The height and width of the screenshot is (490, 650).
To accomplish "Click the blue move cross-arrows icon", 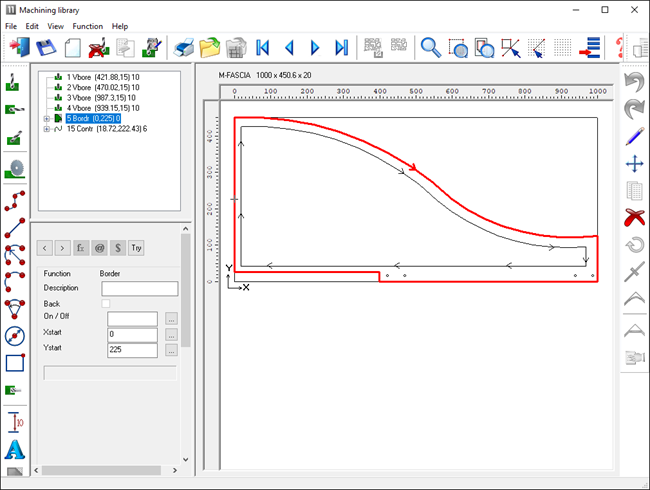I will point(633,163).
